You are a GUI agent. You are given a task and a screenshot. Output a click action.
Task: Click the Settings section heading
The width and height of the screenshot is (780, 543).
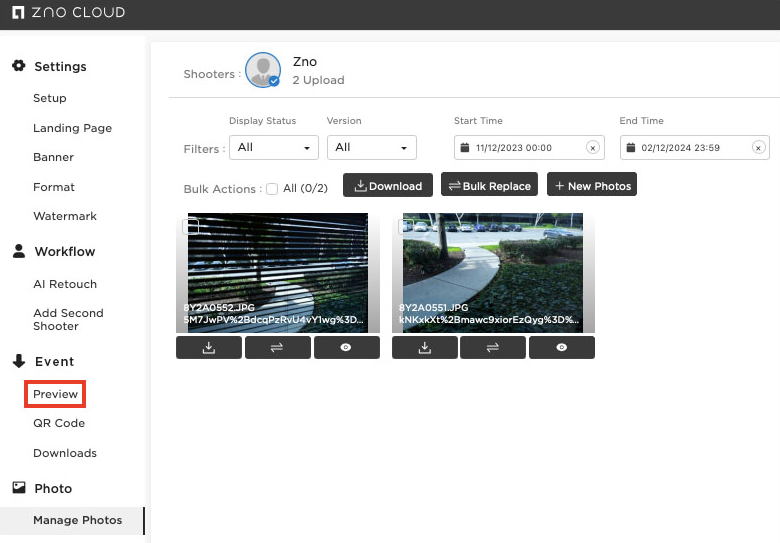60,66
